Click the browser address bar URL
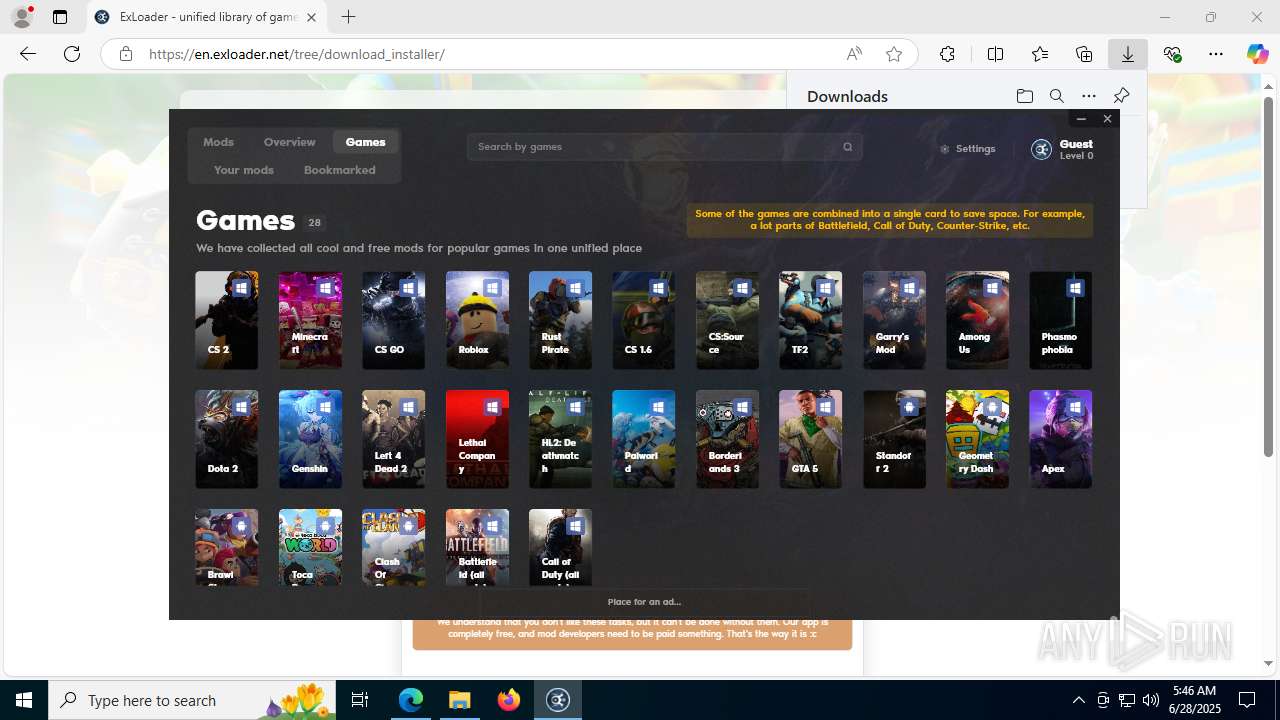Viewport: 1280px width, 720px height. 297,54
